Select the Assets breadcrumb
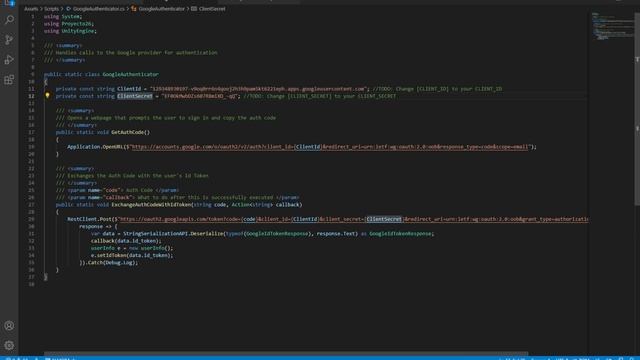640x360 pixels. point(31,9)
